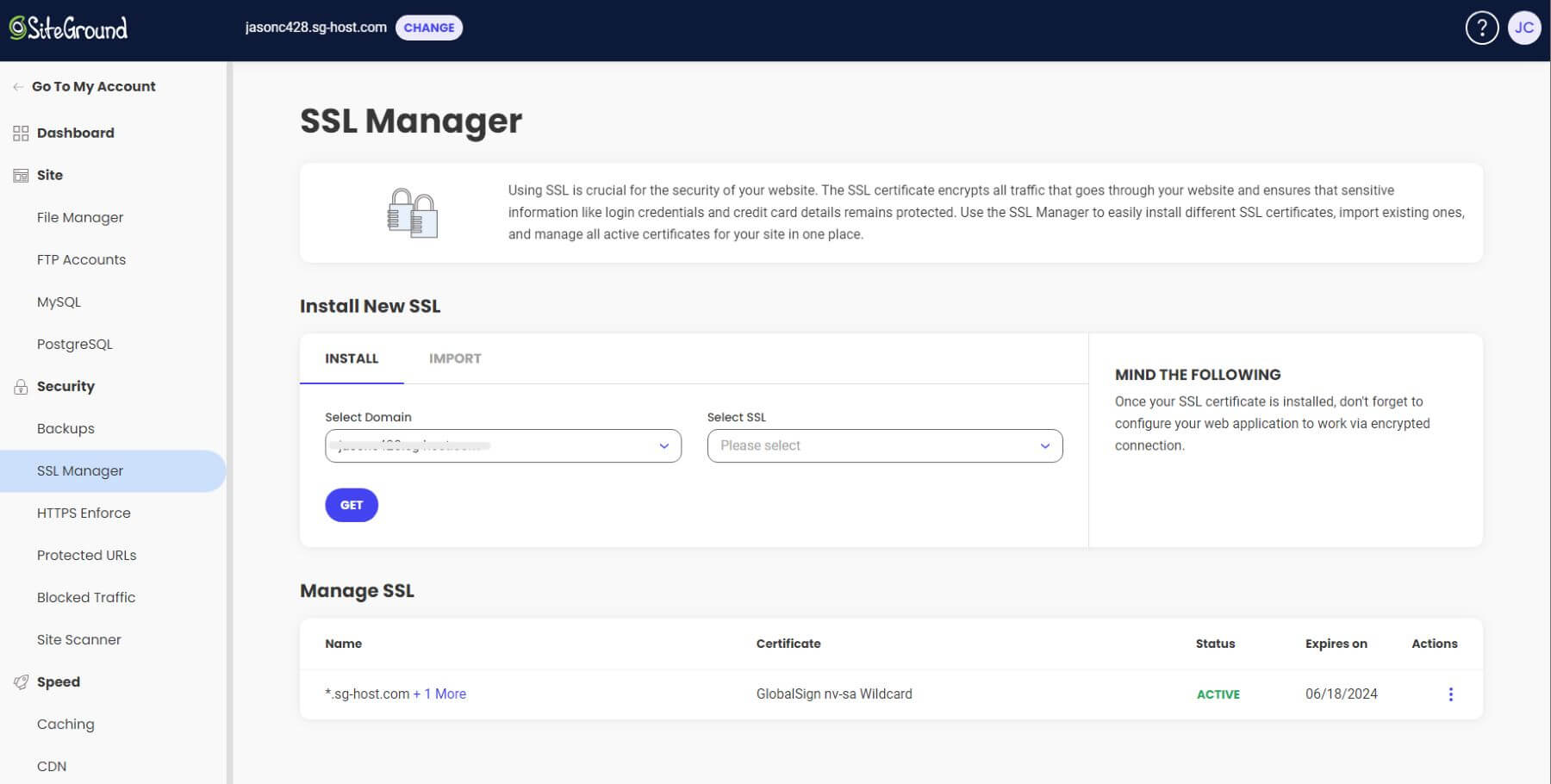This screenshot has height=784, width=1551.
Task: Switch to the IMPORT tab
Action: click(455, 358)
